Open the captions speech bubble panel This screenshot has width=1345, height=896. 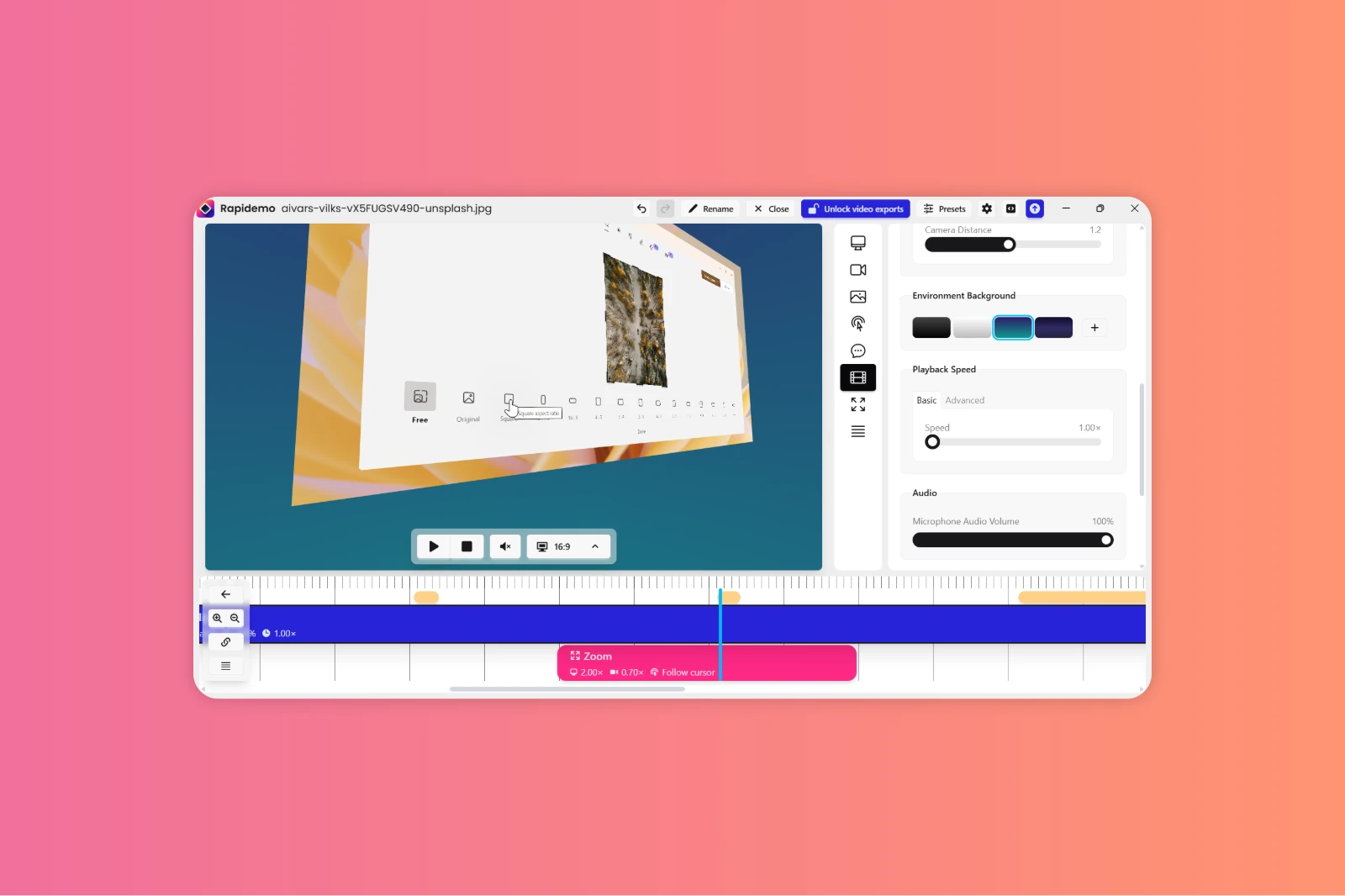[x=857, y=350]
